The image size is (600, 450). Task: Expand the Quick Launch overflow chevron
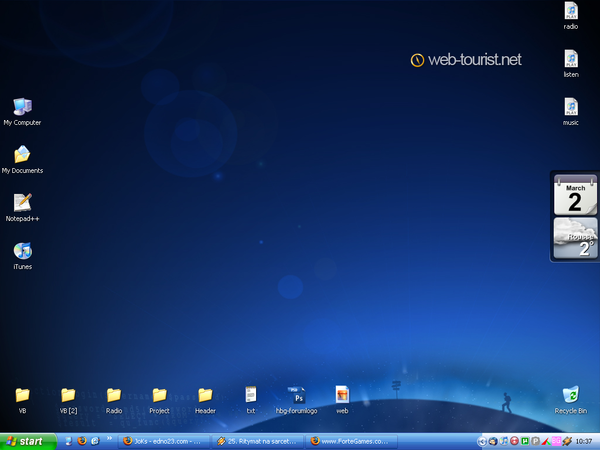[x=109, y=439]
